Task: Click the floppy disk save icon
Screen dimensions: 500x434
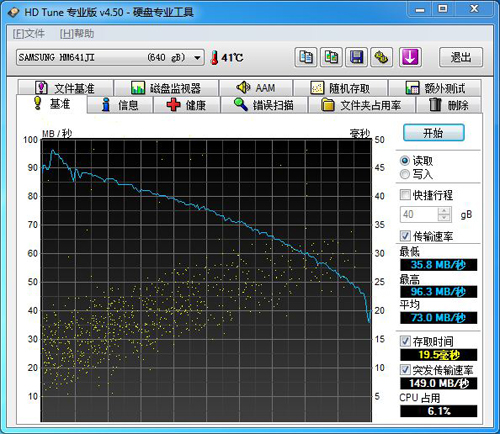Action: point(356,57)
